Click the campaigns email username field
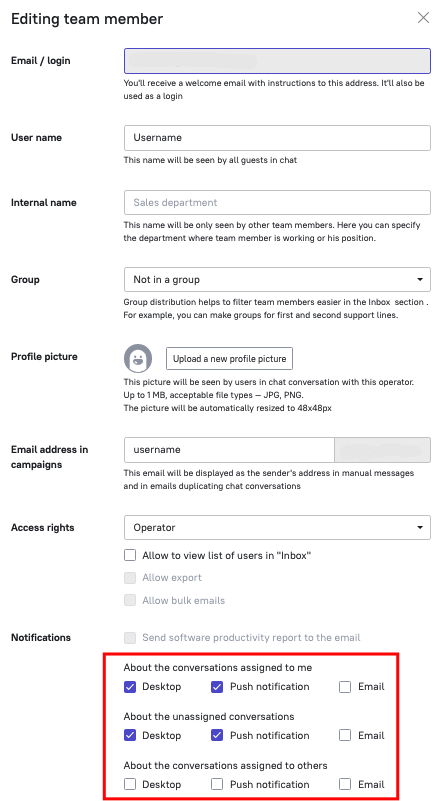Image resolution: width=443 pixels, height=801 pixels. pyautogui.click(x=229, y=450)
